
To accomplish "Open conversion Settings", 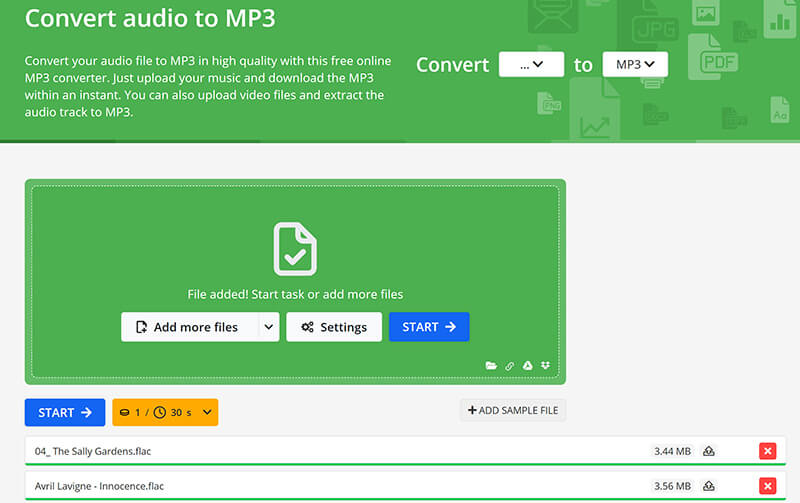I will point(334,327).
